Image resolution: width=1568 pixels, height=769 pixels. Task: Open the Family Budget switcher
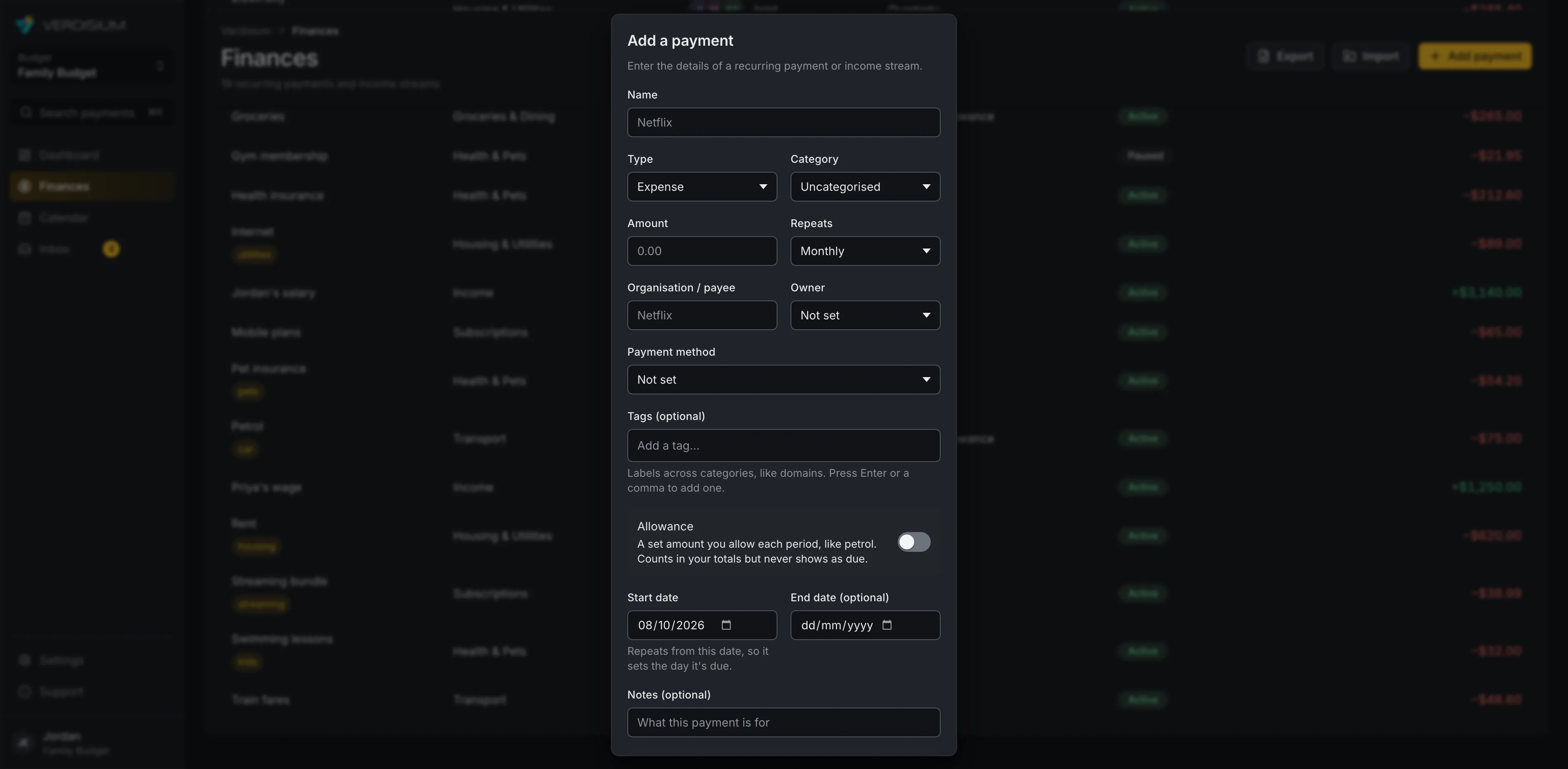point(92,66)
